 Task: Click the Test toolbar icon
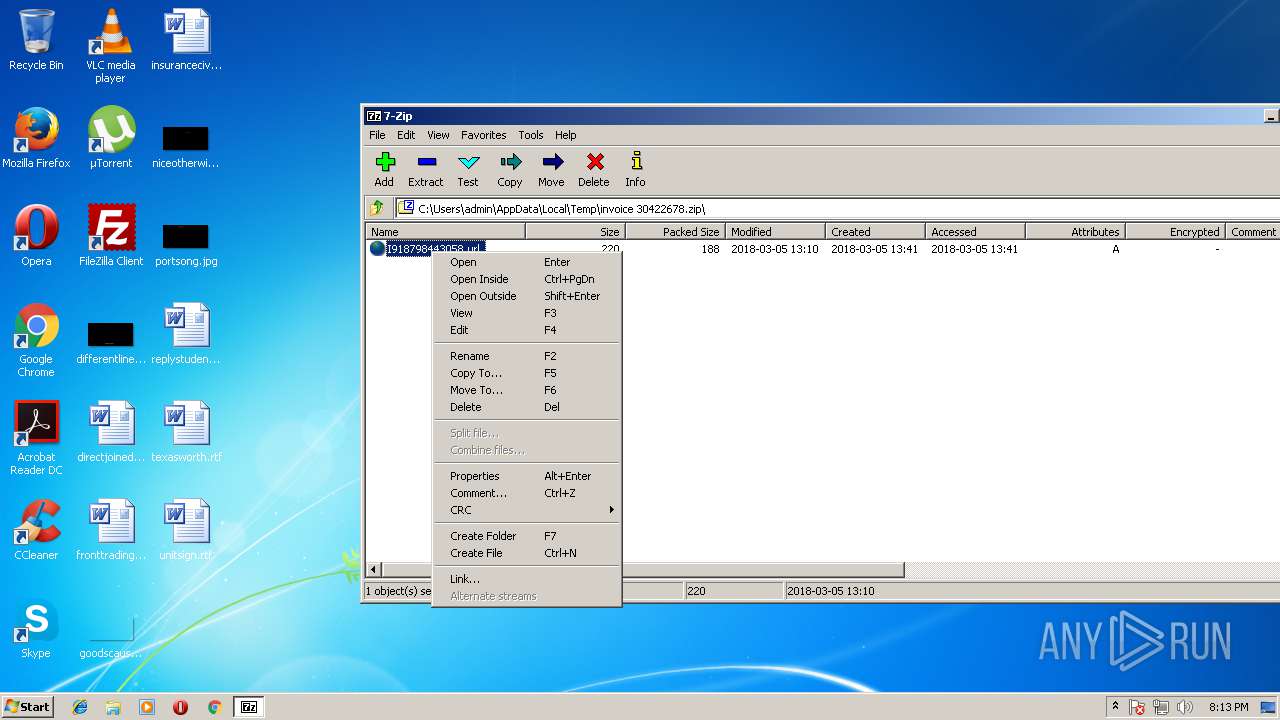click(x=468, y=169)
